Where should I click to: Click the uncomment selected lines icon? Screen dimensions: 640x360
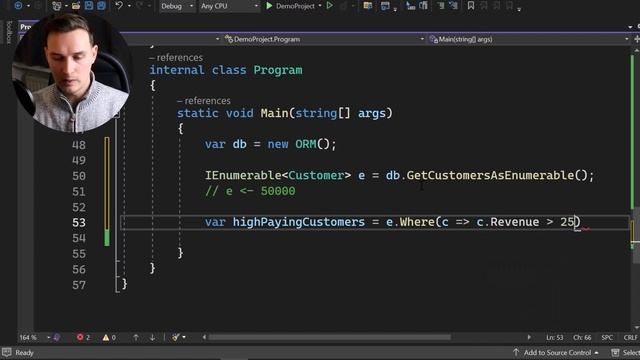point(453,6)
